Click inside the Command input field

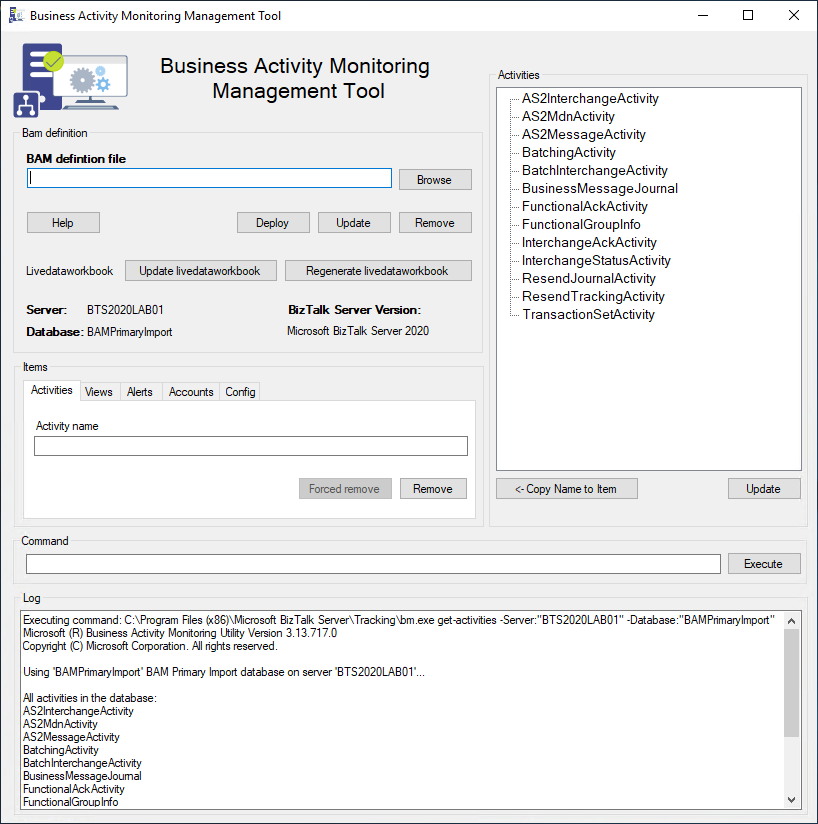[x=370, y=563]
